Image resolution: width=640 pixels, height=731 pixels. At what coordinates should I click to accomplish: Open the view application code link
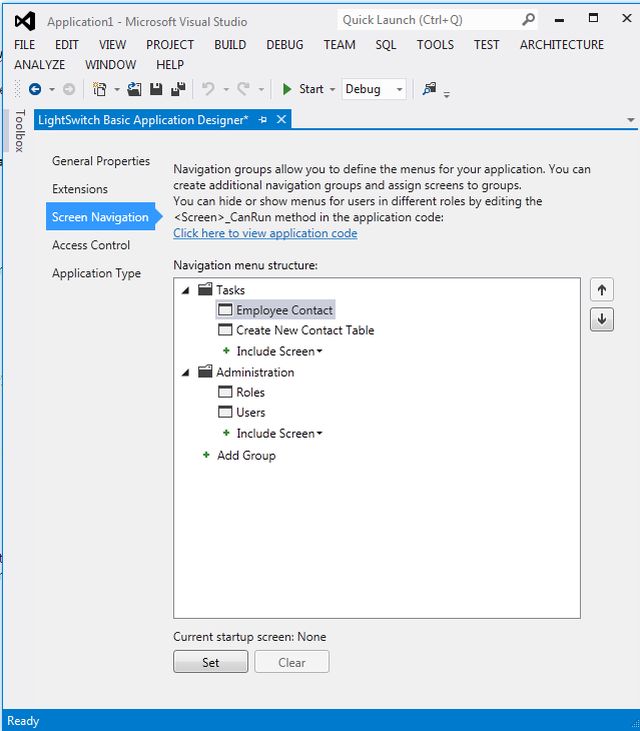point(265,233)
